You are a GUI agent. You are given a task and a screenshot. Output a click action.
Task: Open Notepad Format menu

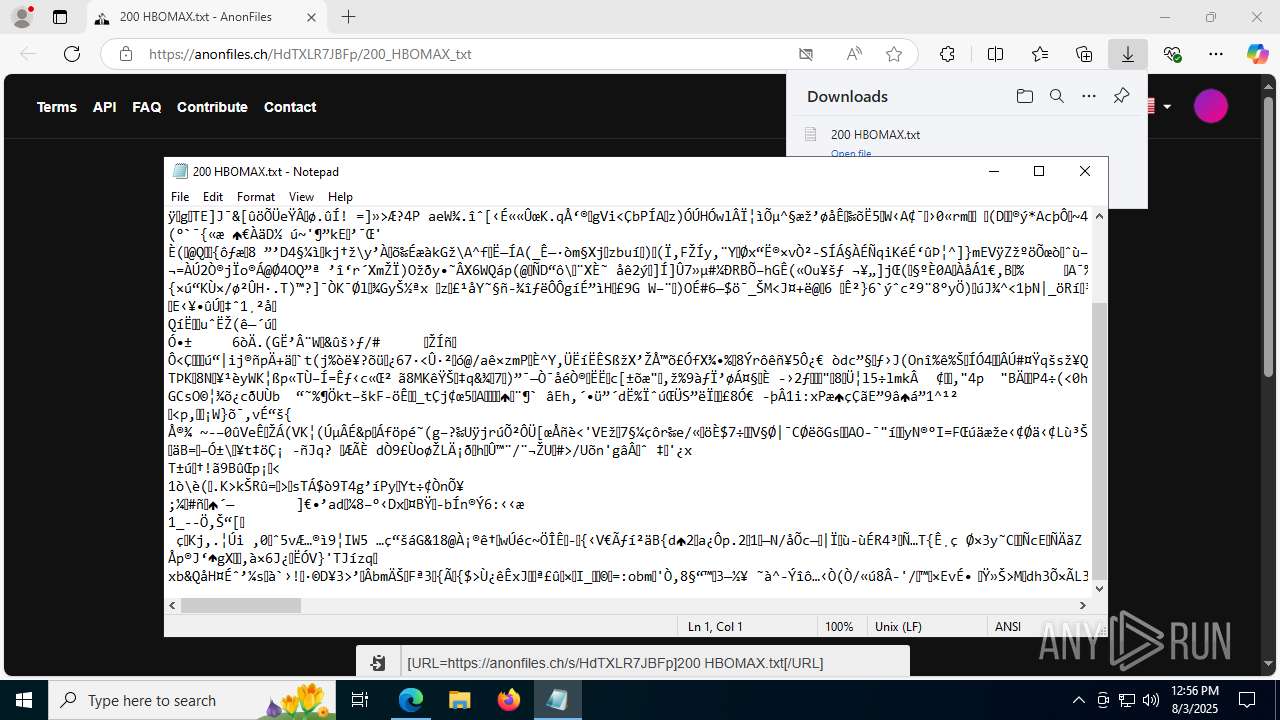(x=256, y=197)
